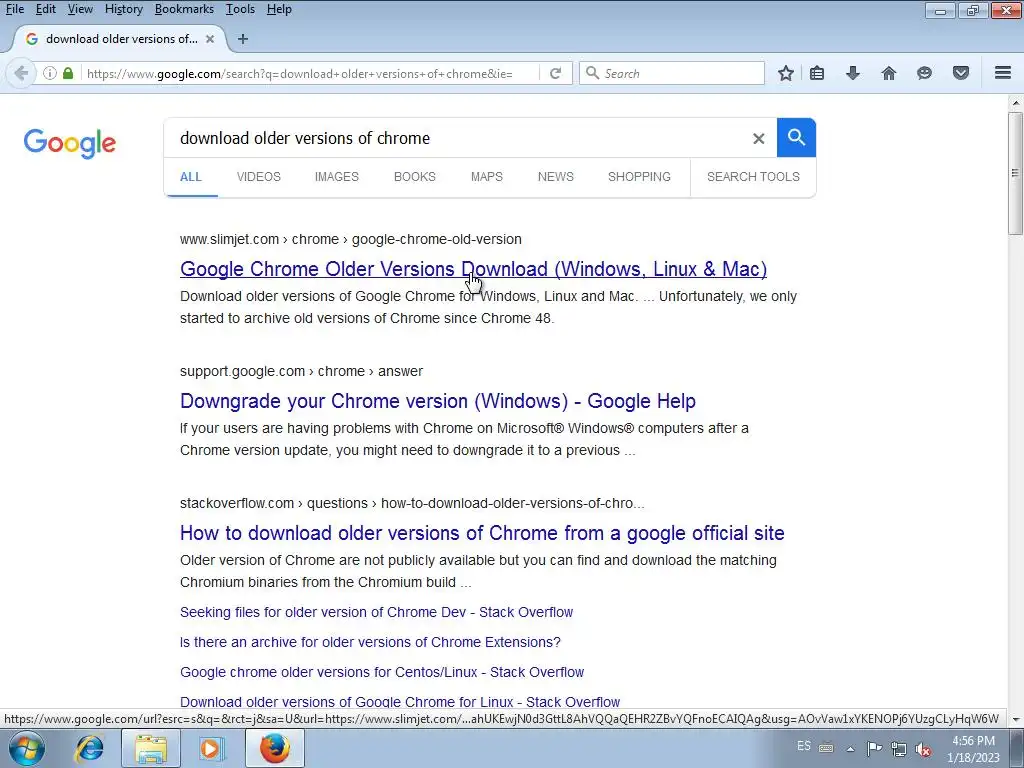Open the Help menu
Image resolution: width=1024 pixels, height=768 pixels.
pos(279,9)
